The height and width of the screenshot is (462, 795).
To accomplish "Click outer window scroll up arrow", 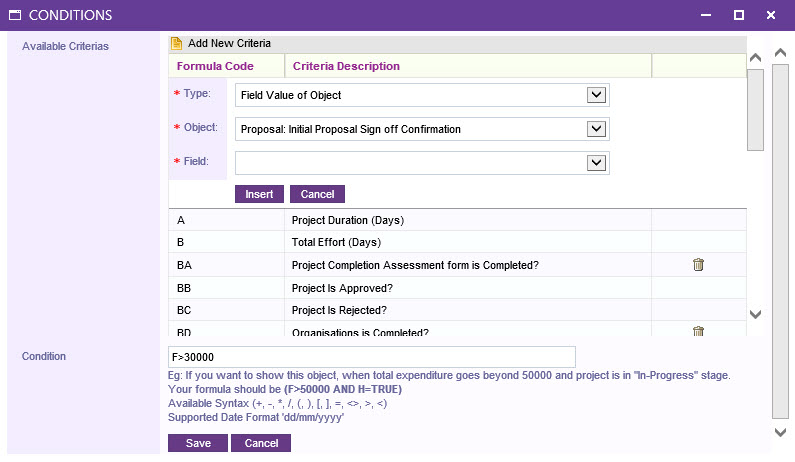I will [x=780, y=52].
